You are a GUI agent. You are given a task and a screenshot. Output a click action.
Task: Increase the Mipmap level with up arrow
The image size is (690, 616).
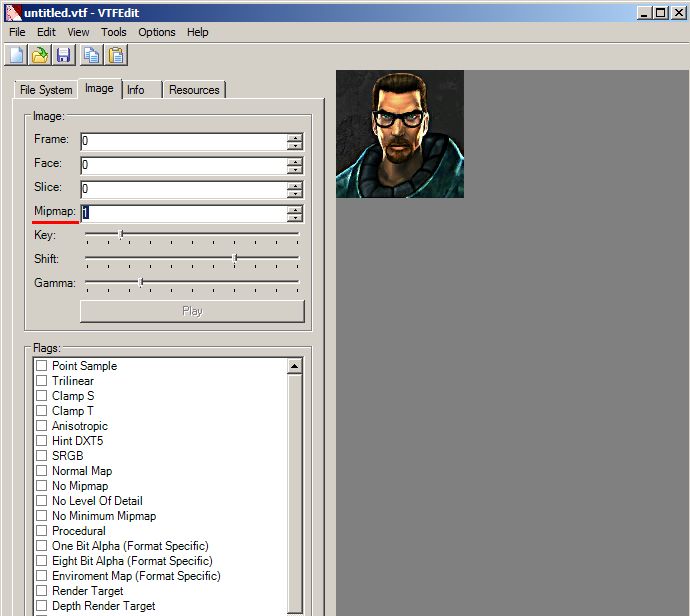pos(295,209)
